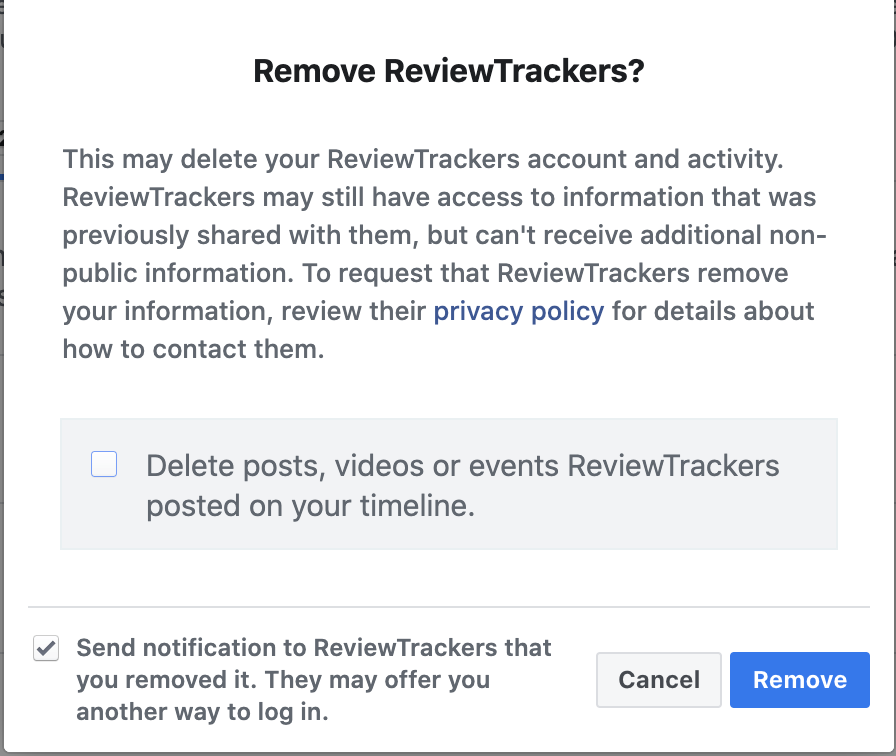
Task: Click the horizontal divider above the footer
Action: [x=449, y=606]
